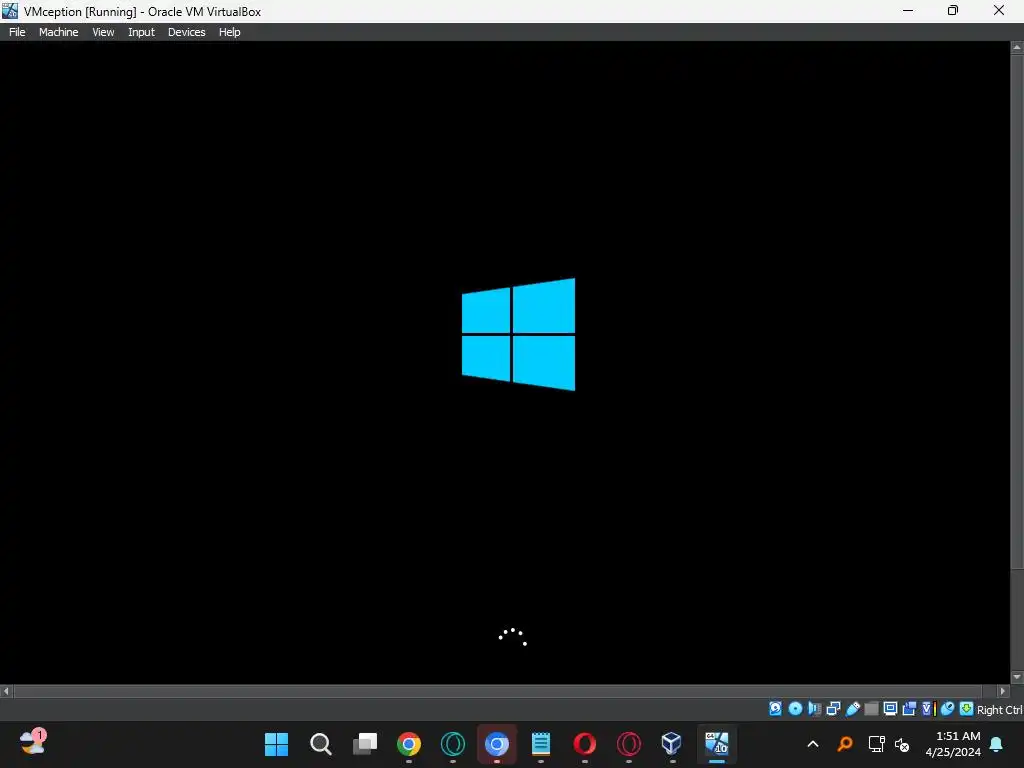Click the recording indicator in status bar

909,709
